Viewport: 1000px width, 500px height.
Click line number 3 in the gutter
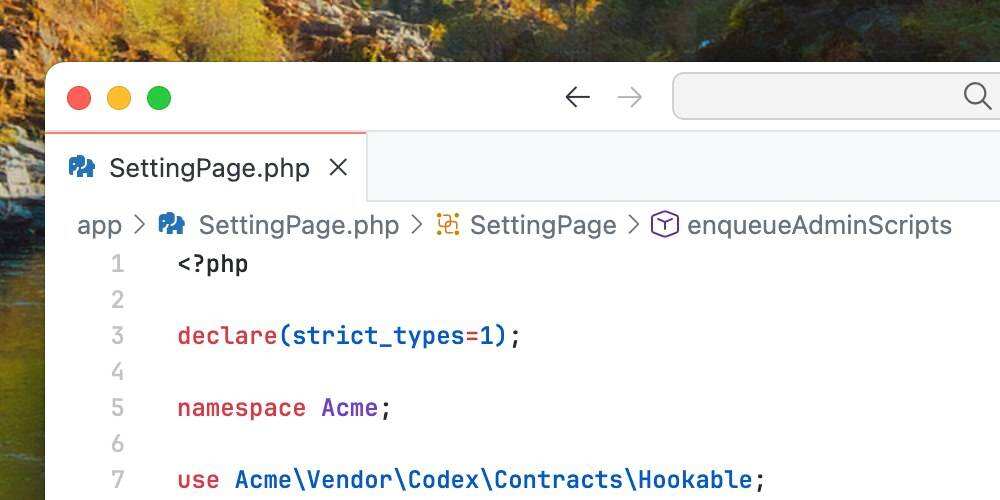[x=117, y=336]
